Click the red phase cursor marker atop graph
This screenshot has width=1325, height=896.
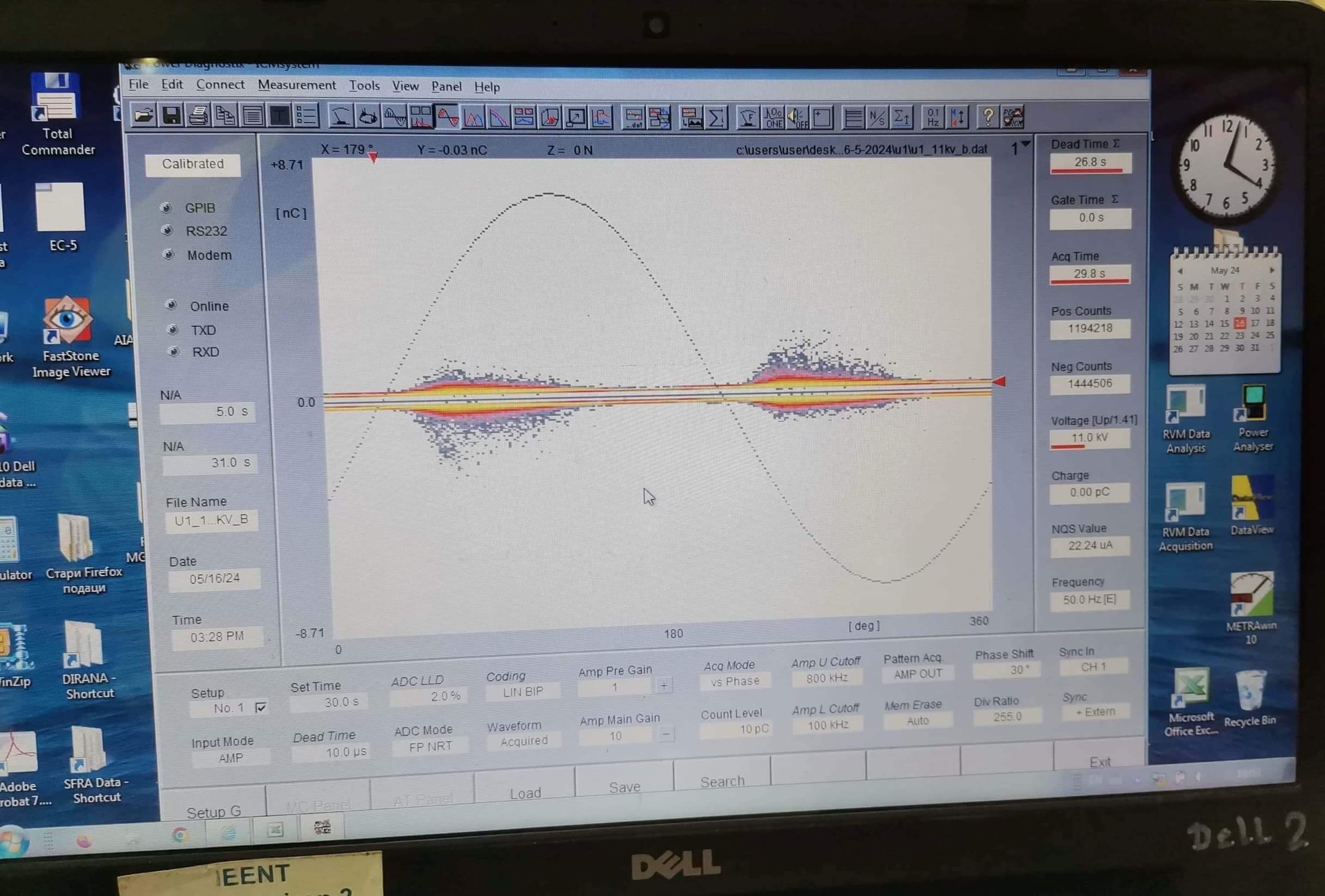(373, 158)
